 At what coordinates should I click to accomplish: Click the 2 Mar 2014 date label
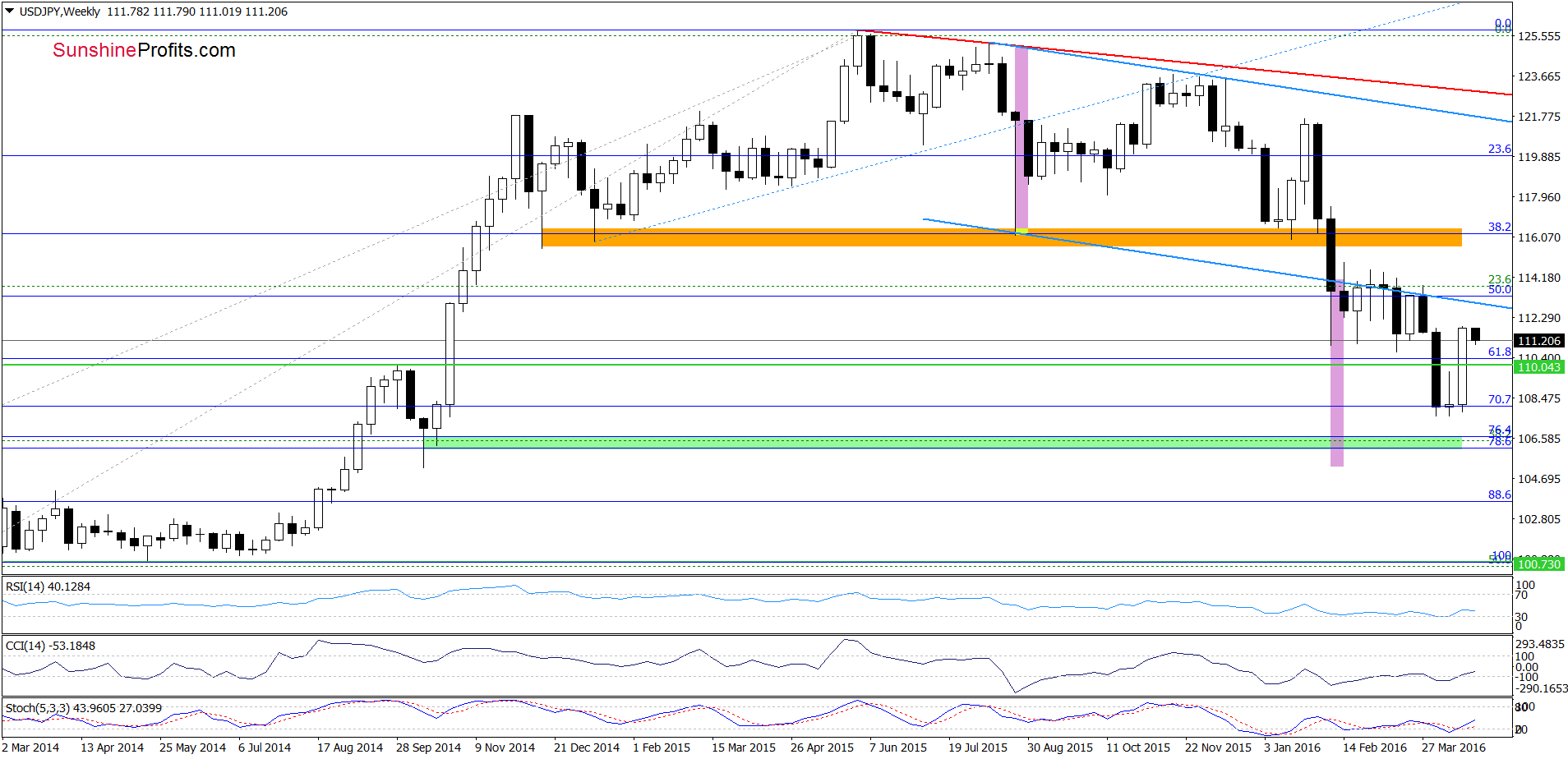coord(30,747)
